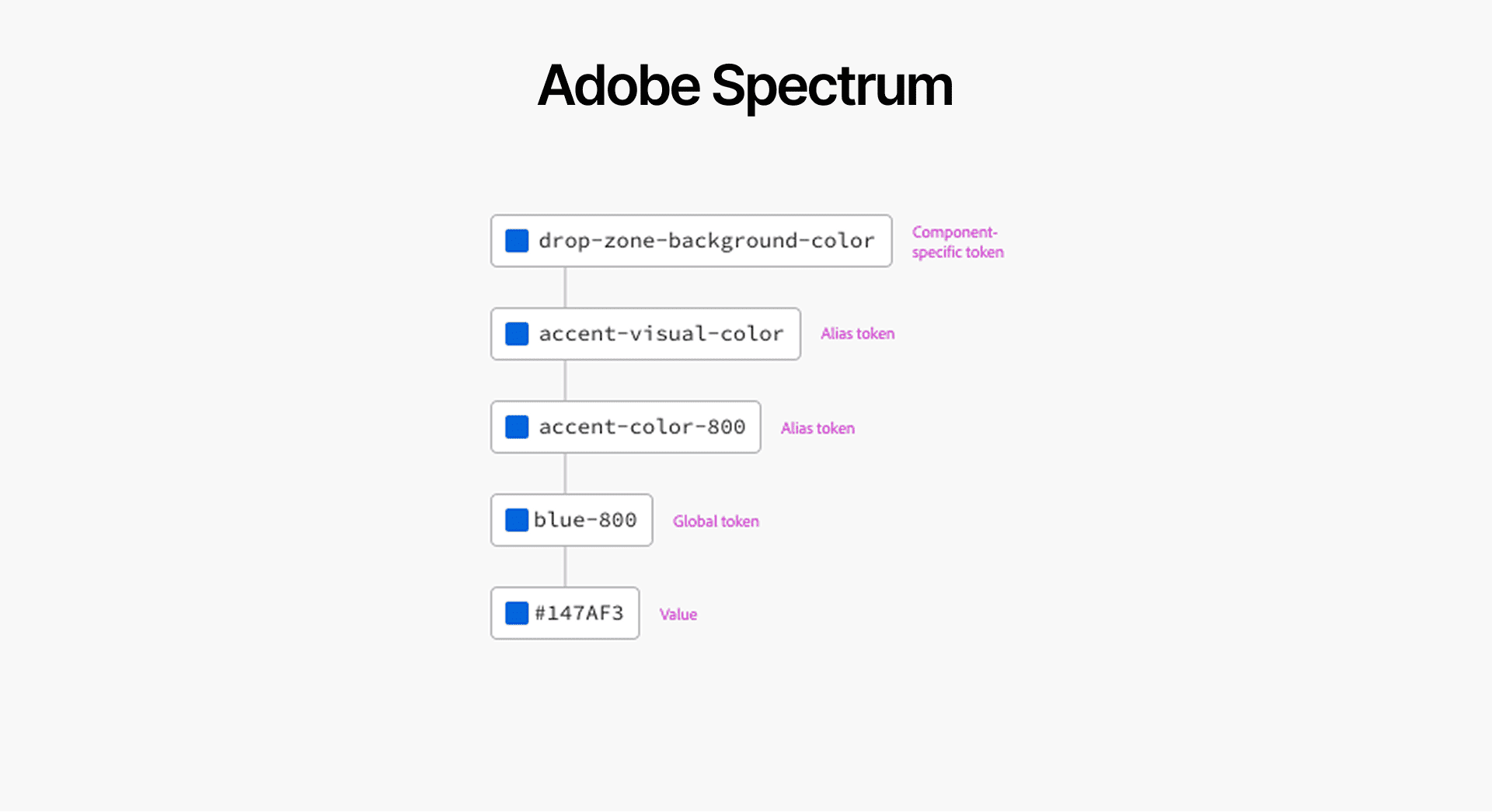
Task: Click the Alias token label beside accent-visual-color
Action: tap(858, 333)
